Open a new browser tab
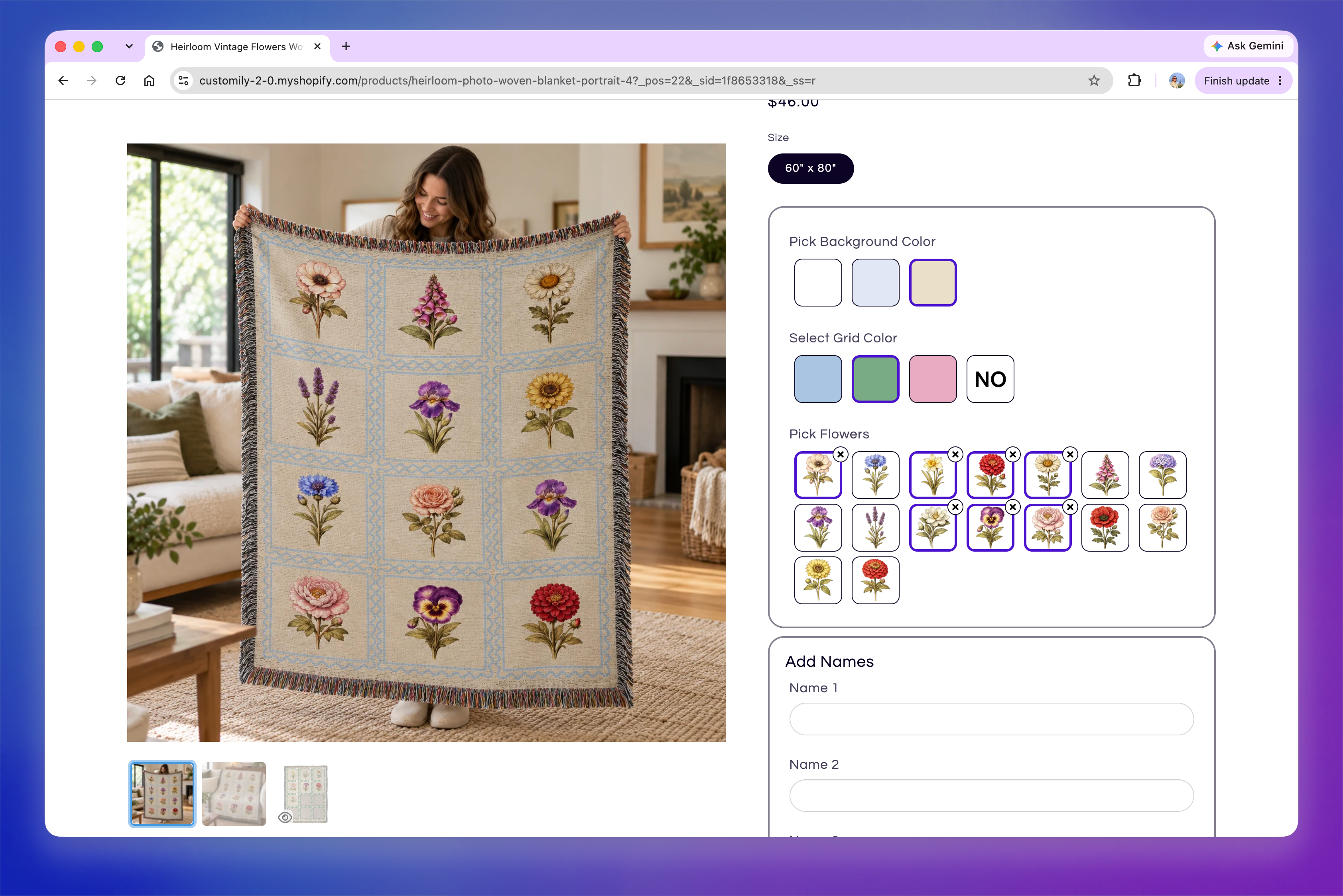The width and height of the screenshot is (1343, 896). 346,46
